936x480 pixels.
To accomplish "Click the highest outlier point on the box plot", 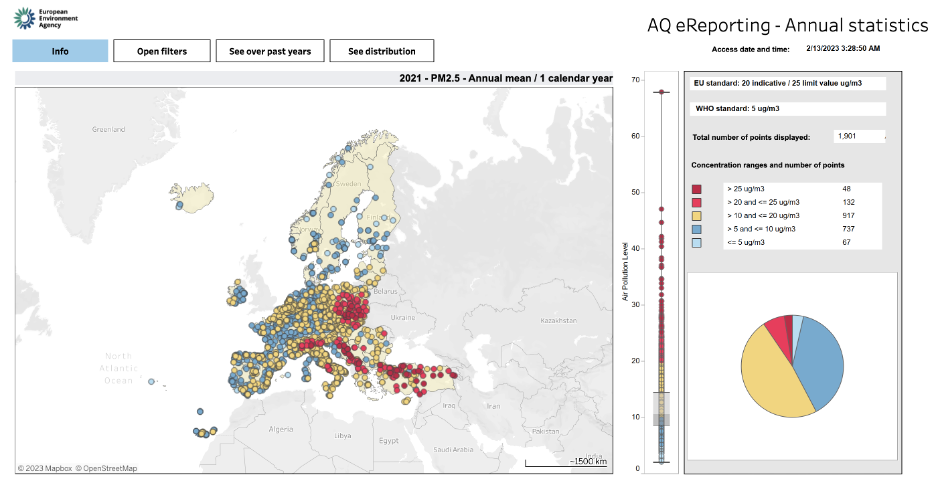I will click(x=661, y=92).
